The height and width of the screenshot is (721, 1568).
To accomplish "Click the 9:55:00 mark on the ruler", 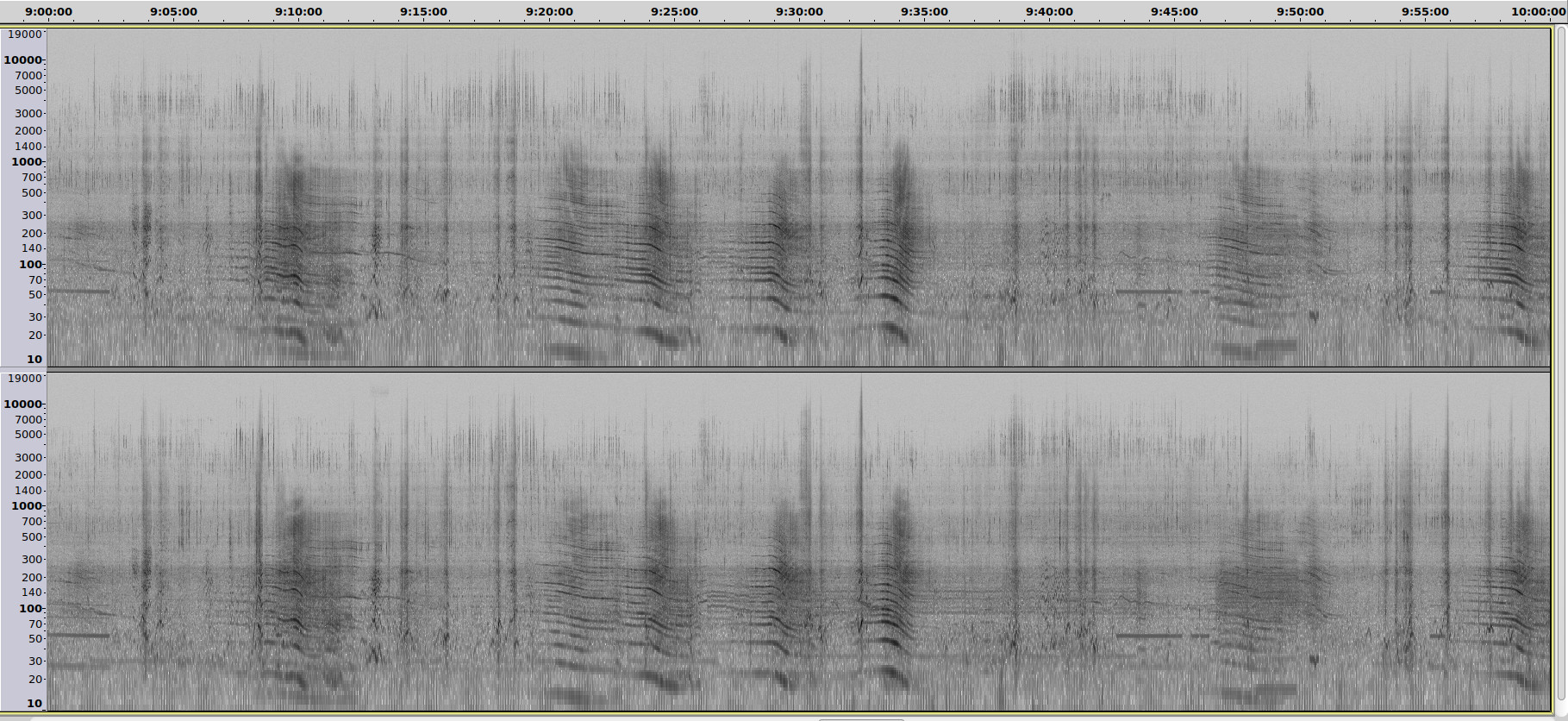I will coord(1425,12).
